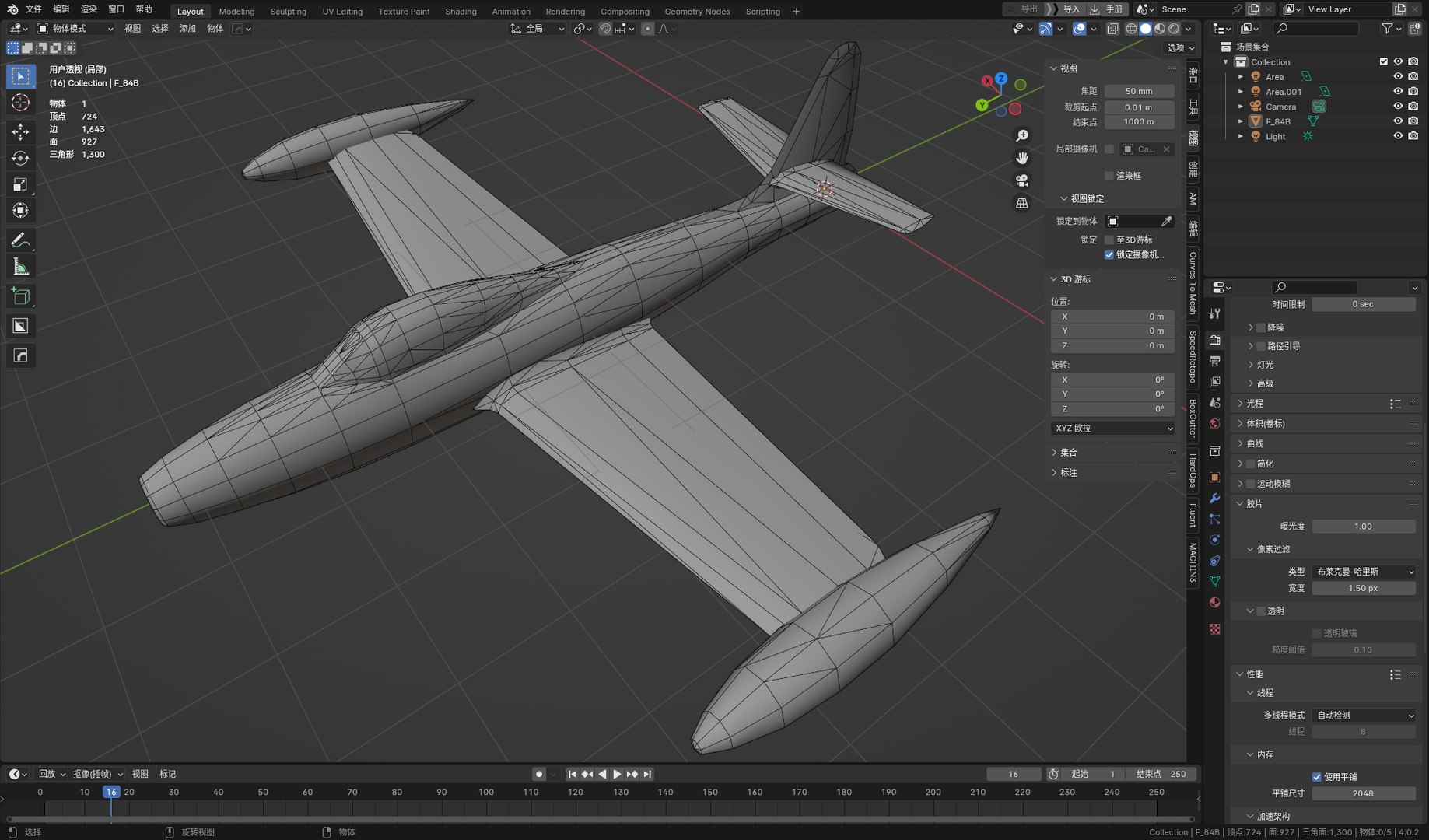Open the 物体模式 mode dropdown
1429x840 pixels.
coord(75,29)
